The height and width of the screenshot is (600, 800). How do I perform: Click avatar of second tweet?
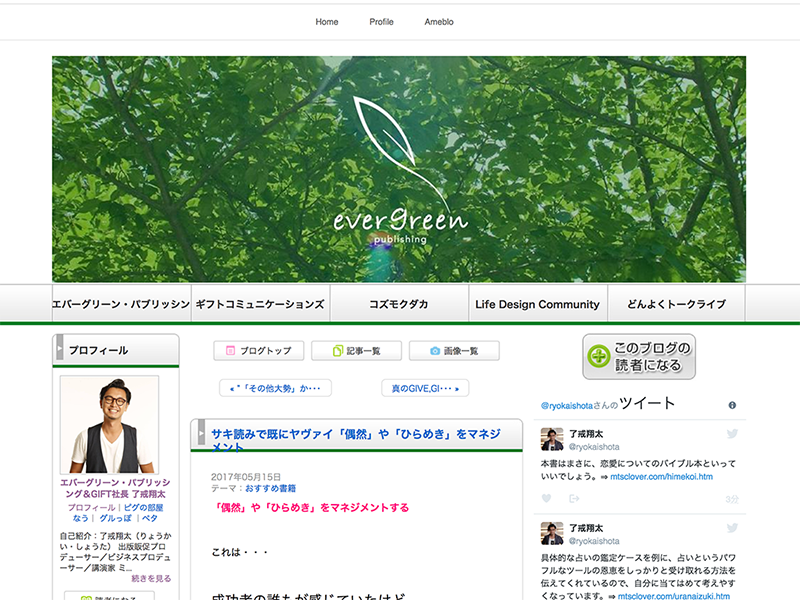tap(552, 534)
